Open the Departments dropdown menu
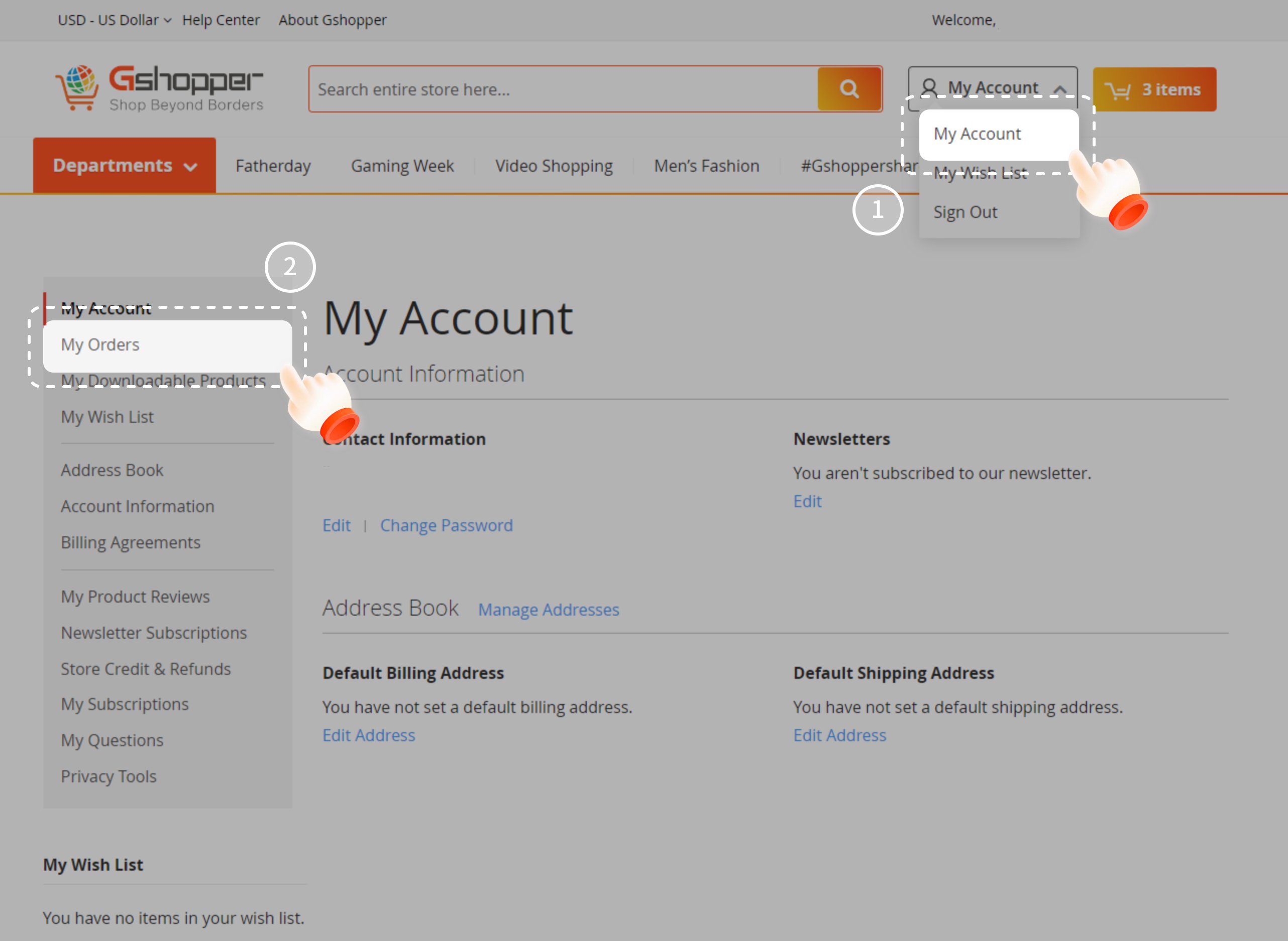Image resolution: width=1288 pixels, height=941 pixels. [x=124, y=166]
